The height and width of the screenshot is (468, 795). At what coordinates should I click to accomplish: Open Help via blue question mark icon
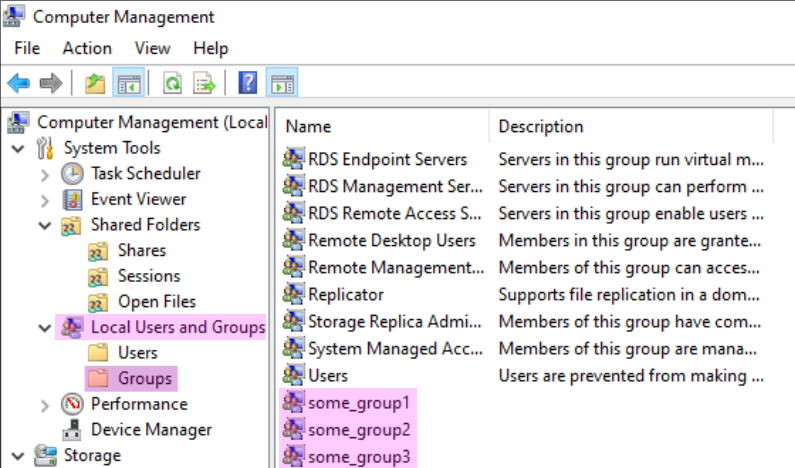click(248, 83)
